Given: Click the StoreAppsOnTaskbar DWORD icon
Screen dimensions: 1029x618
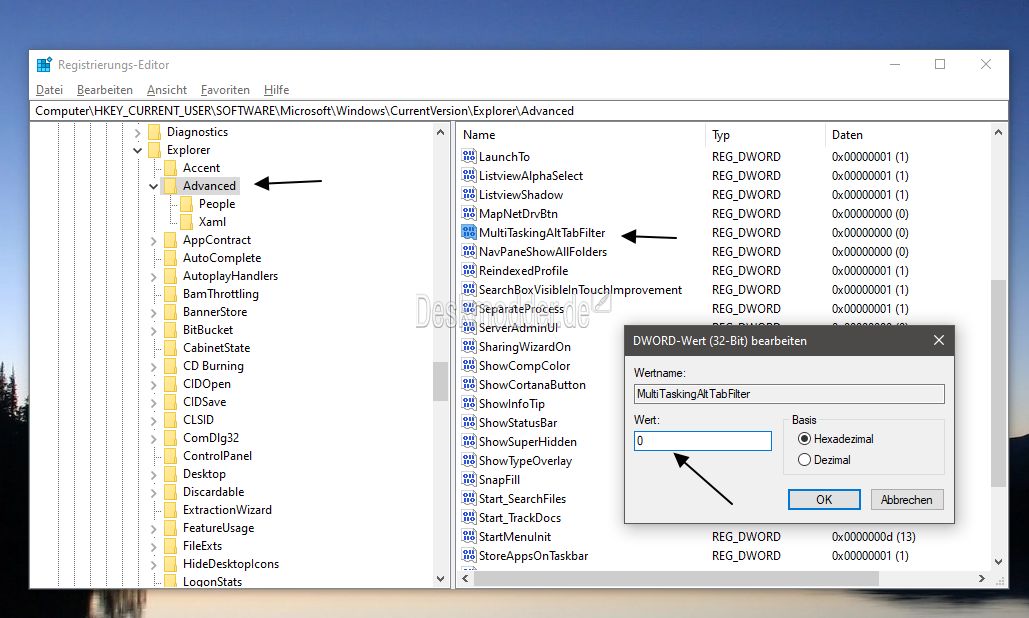Looking at the screenshot, I should 469,556.
